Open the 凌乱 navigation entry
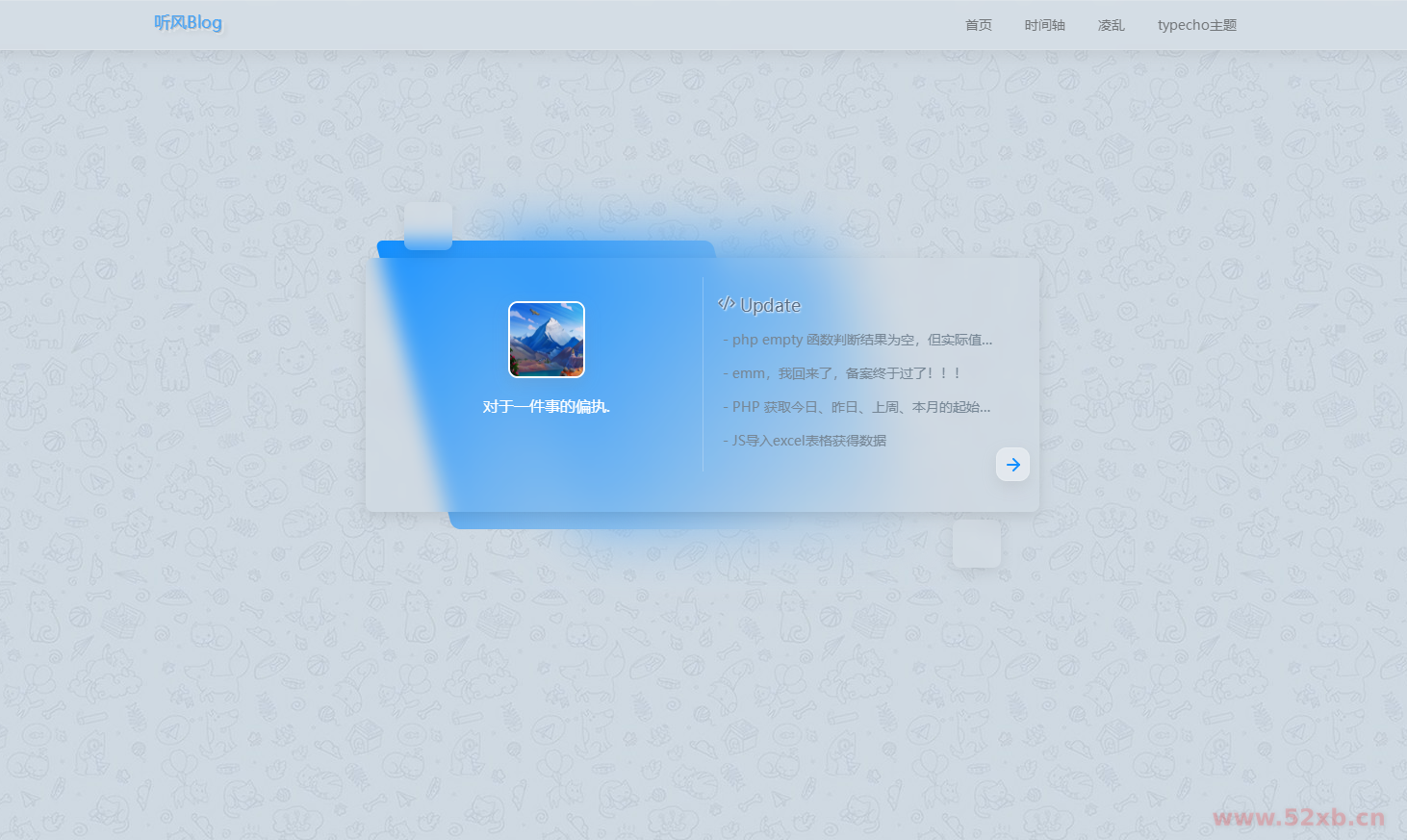The image size is (1407, 840). (1111, 25)
